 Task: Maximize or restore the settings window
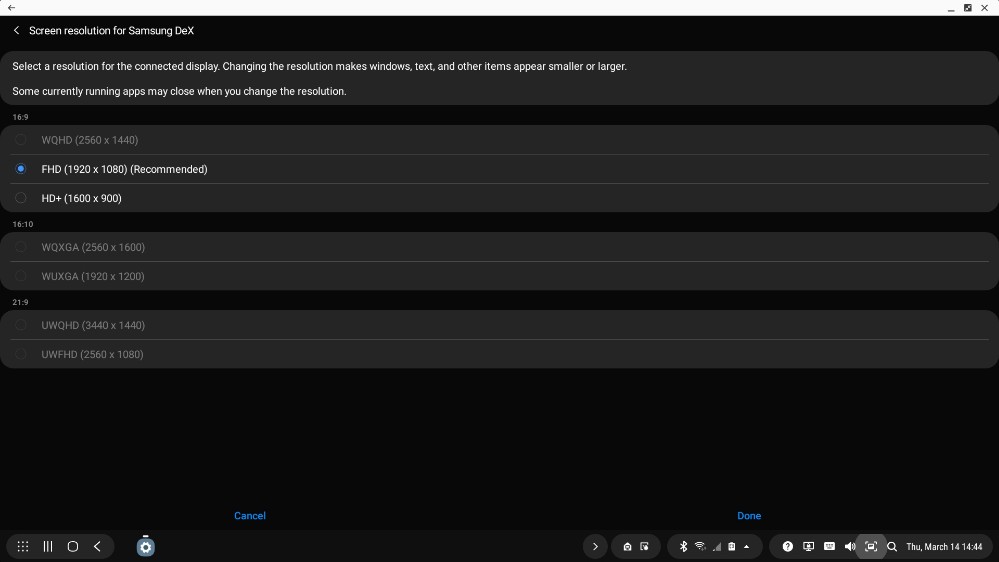[x=968, y=8]
